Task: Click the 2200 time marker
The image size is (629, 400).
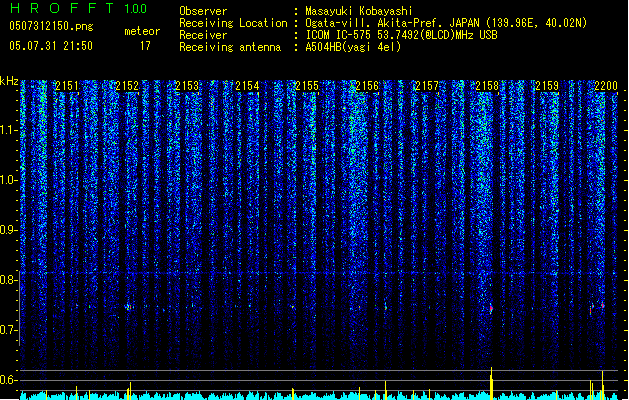Action: 606,86
